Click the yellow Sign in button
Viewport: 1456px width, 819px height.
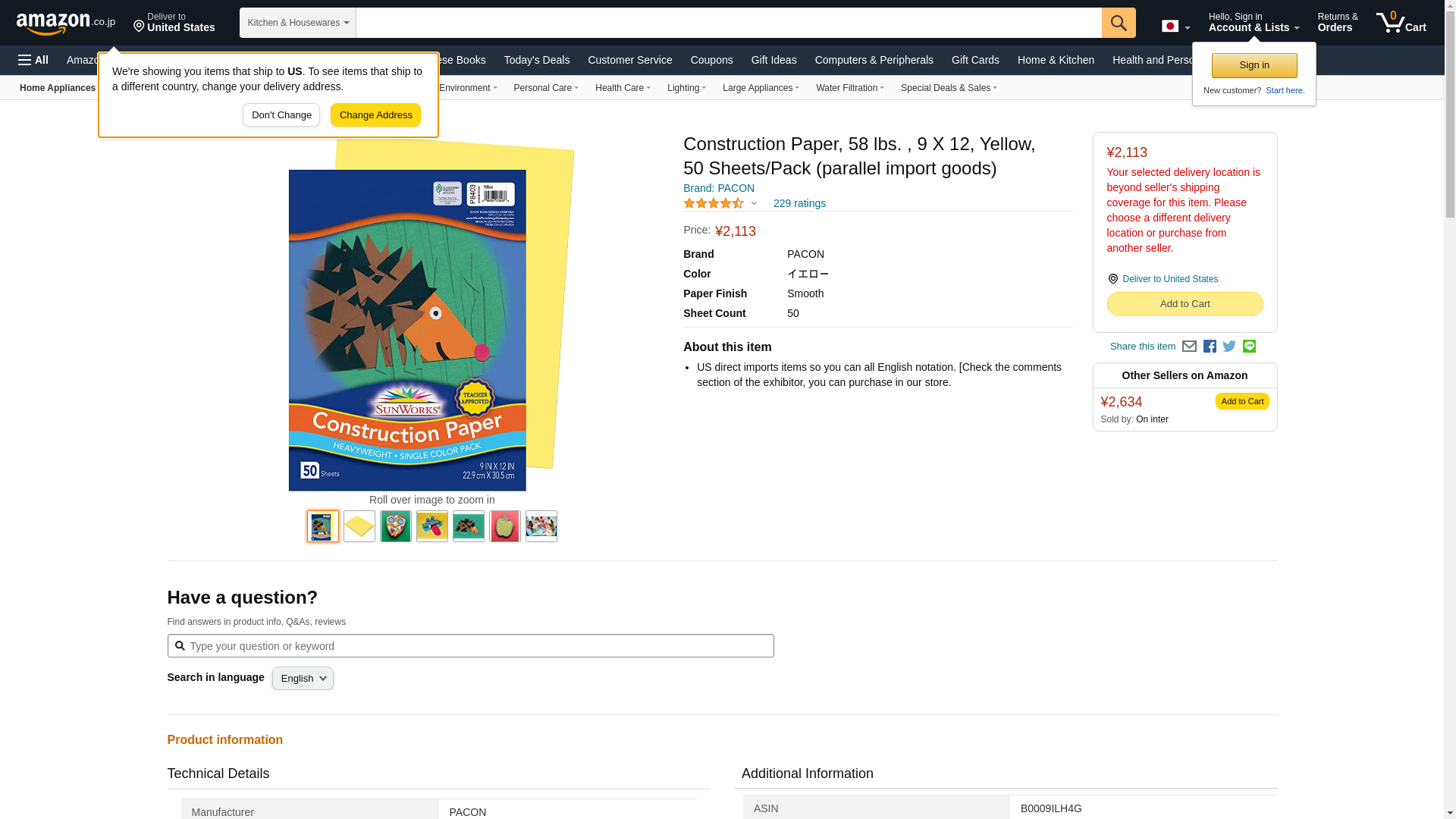(1254, 65)
